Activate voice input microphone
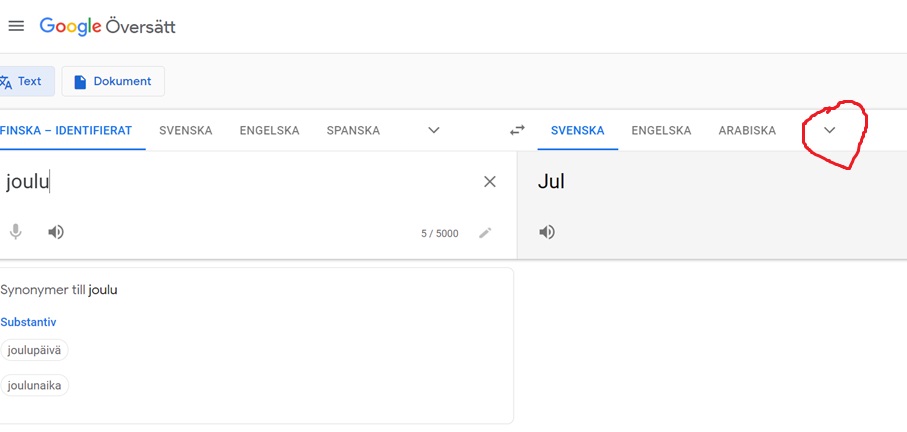 pos(16,232)
